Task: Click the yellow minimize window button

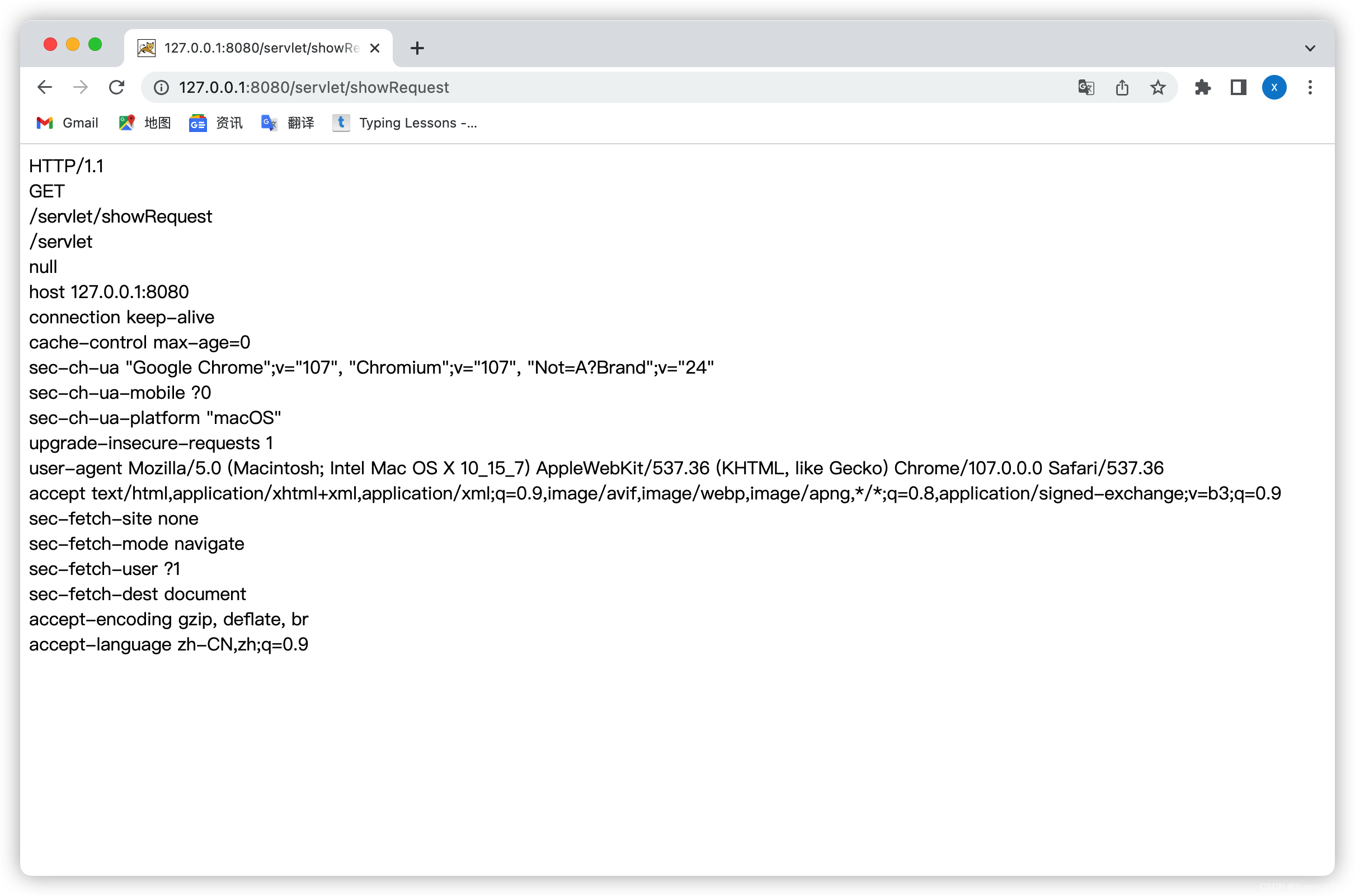Action: (73, 45)
